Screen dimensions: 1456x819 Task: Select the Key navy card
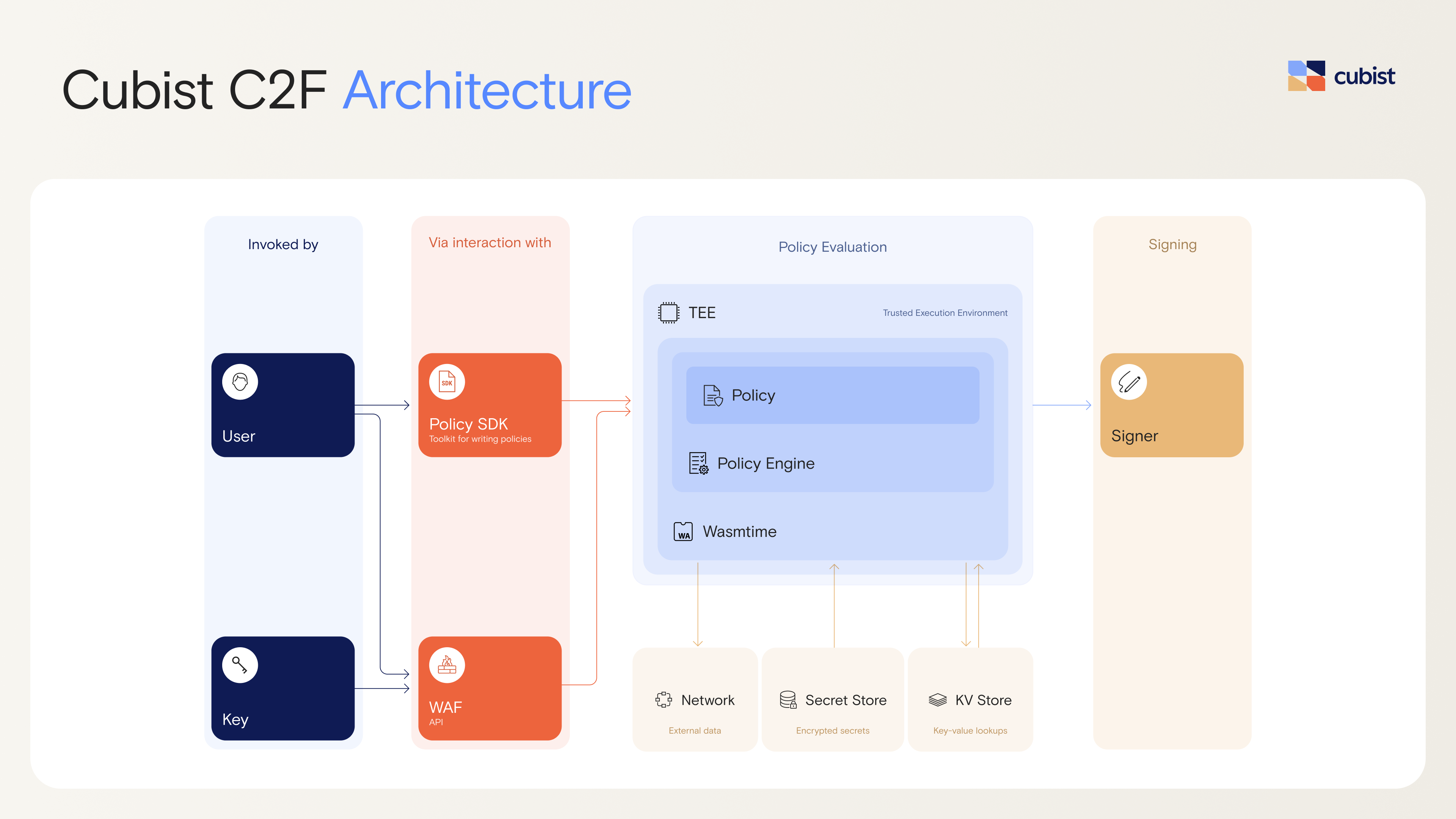282,688
